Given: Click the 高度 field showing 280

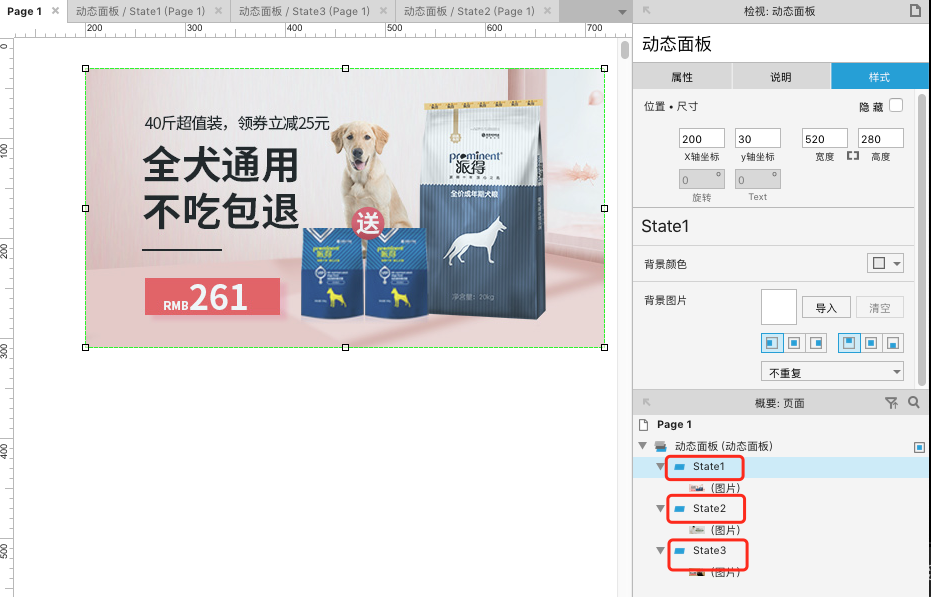Looking at the screenshot, I should 881,138.
